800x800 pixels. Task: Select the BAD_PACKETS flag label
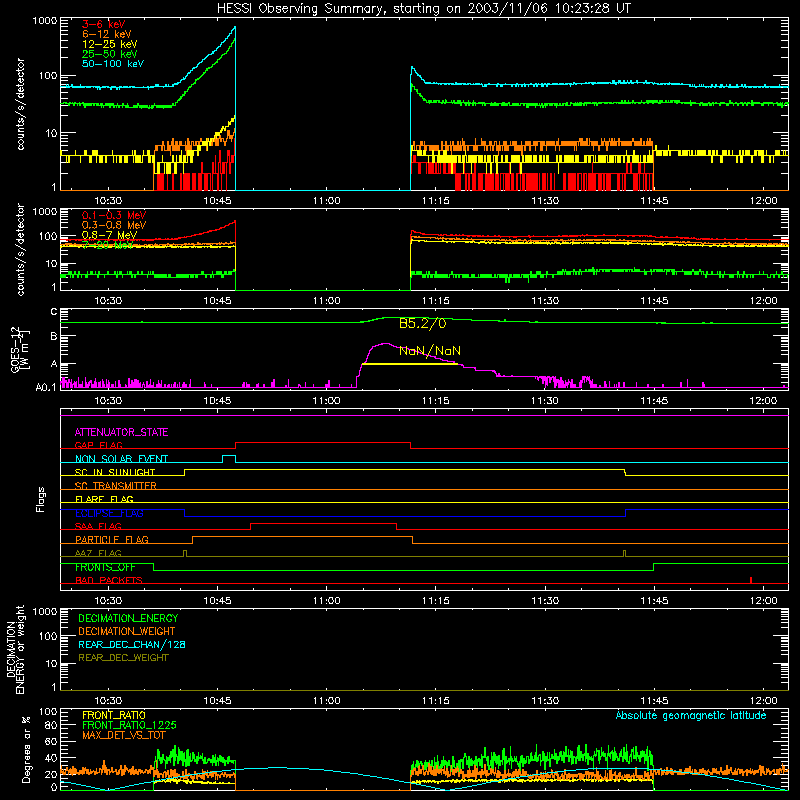(109, 580)
